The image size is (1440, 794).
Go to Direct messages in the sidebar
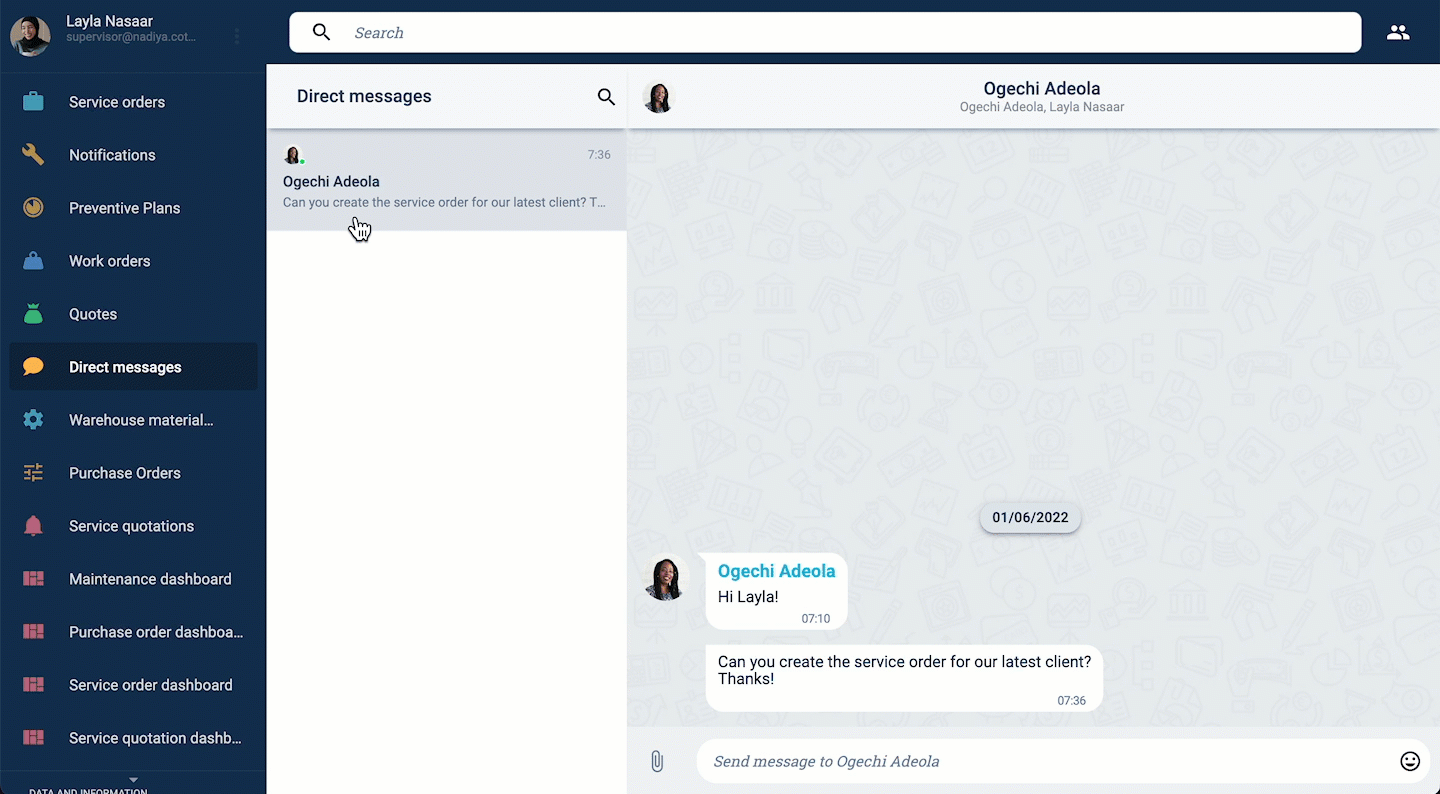coord(133,367)
